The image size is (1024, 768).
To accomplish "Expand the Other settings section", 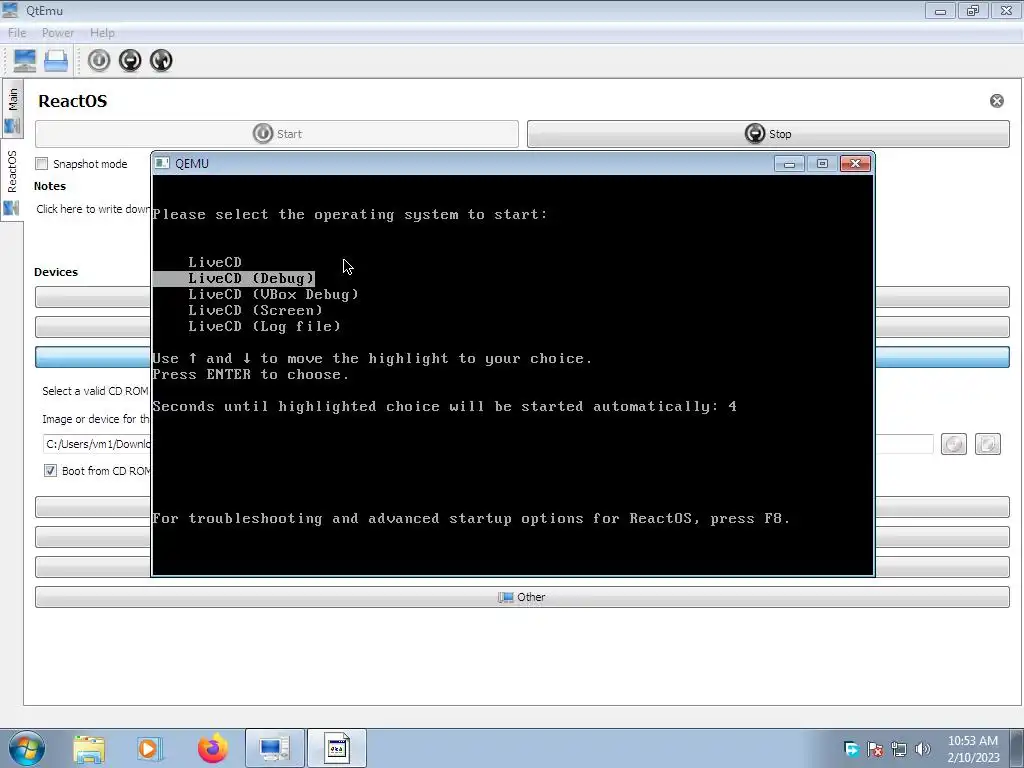I will coord(522,597).
